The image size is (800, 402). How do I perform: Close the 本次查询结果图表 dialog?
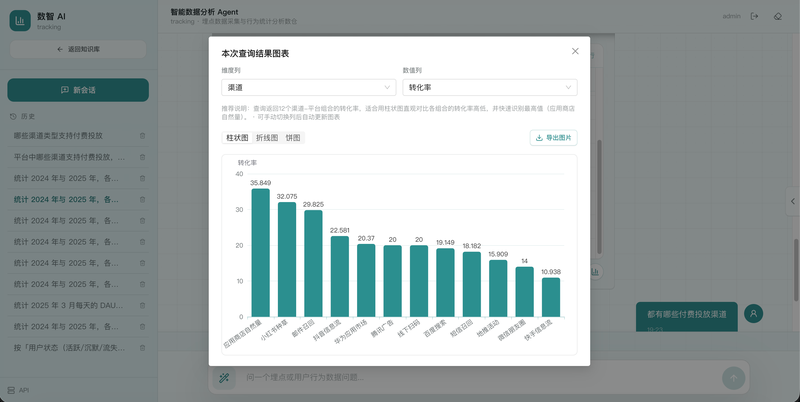click(x=575, y=51)
